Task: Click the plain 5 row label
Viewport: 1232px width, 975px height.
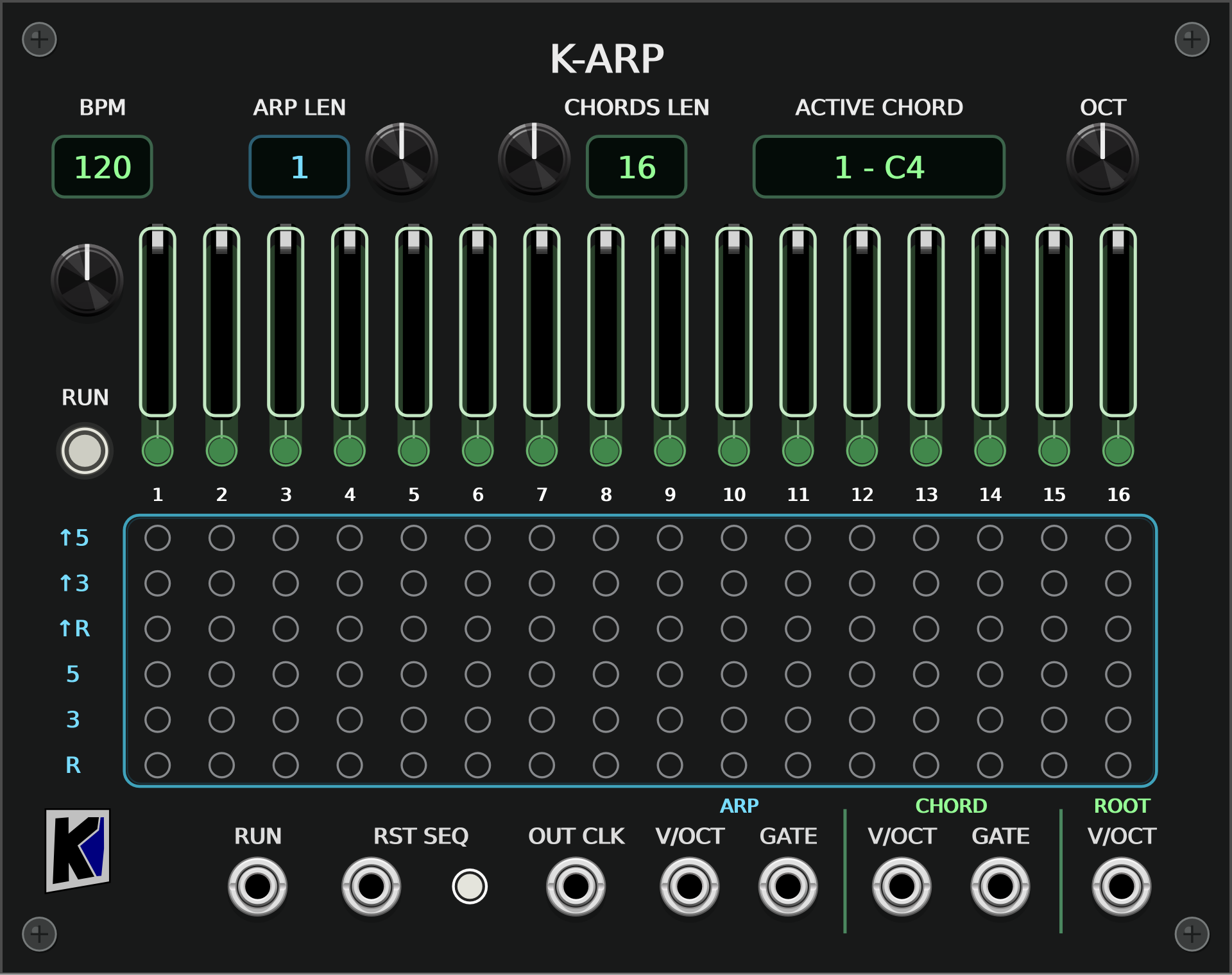Action: [x=73, y=674]
